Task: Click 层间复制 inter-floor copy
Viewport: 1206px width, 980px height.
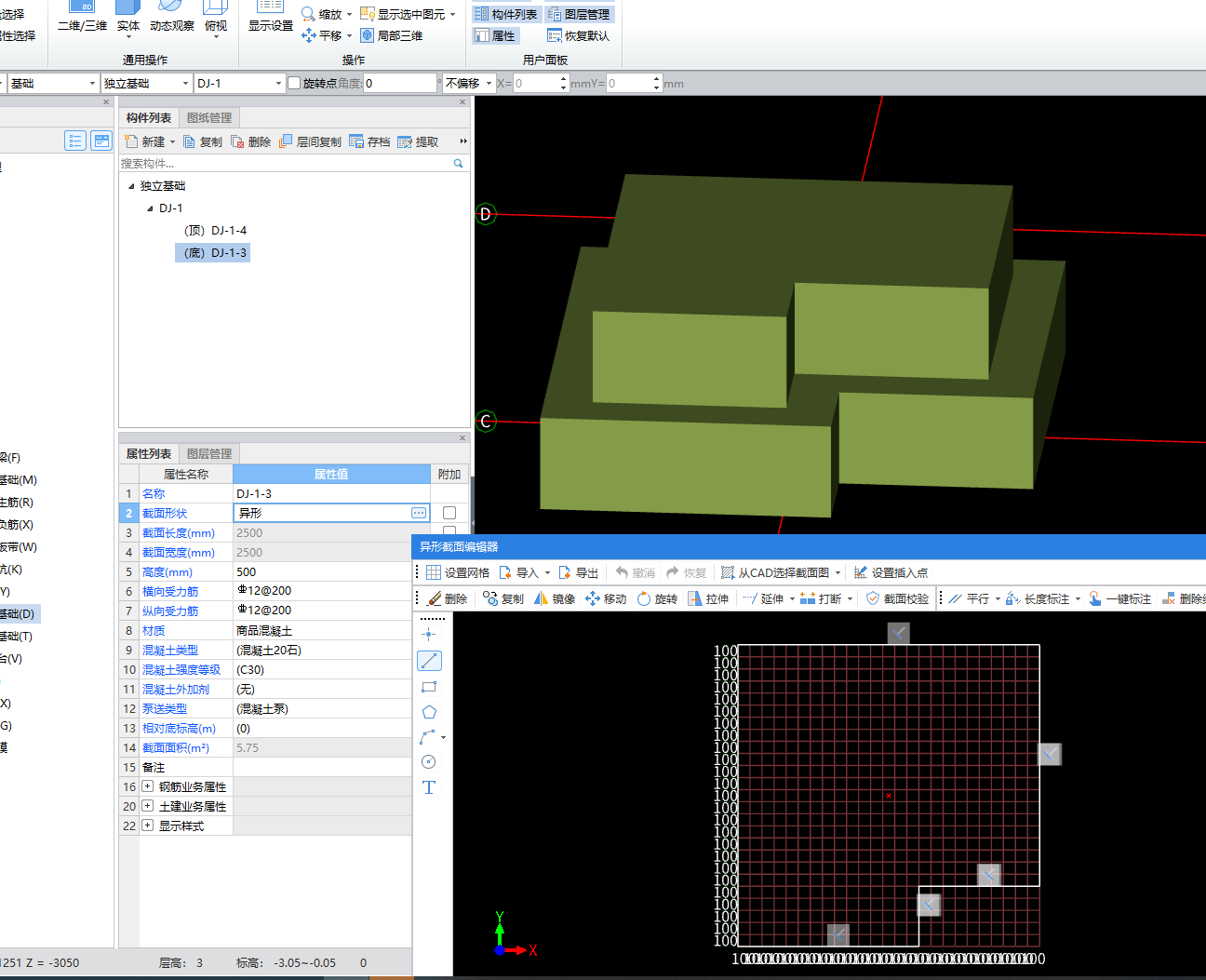Action: (311, 141)
